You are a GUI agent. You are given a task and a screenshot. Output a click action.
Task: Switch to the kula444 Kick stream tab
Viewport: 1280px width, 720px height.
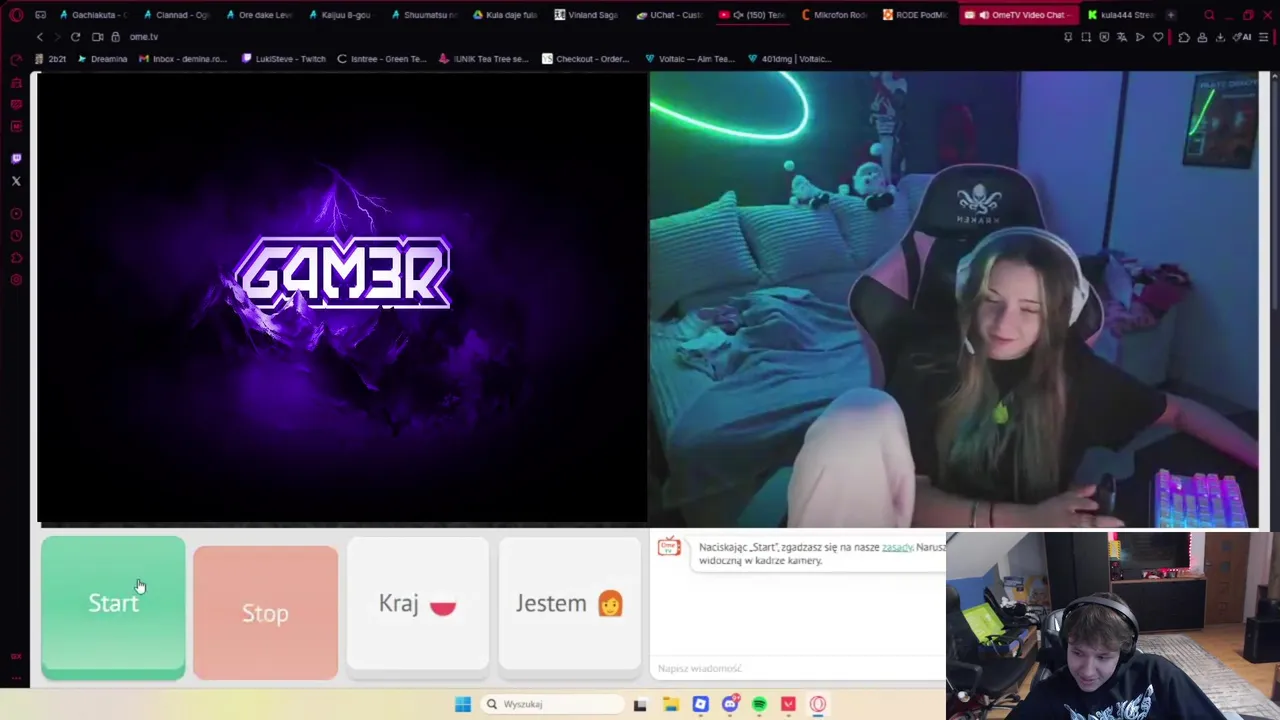(x=1120, y=15)
